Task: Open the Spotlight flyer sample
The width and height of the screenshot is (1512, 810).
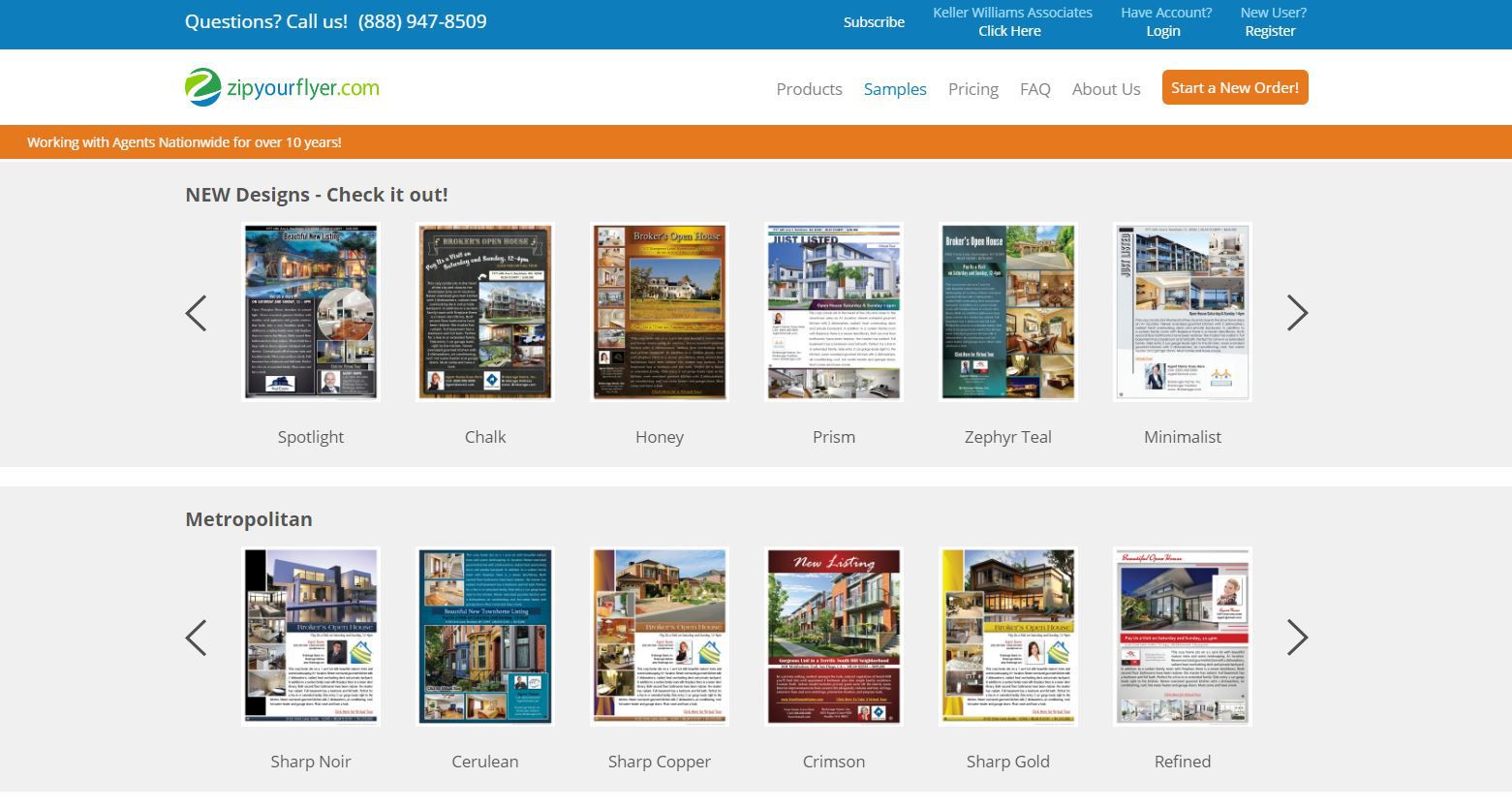Action: pyautogui.click(x=310, y=311)
